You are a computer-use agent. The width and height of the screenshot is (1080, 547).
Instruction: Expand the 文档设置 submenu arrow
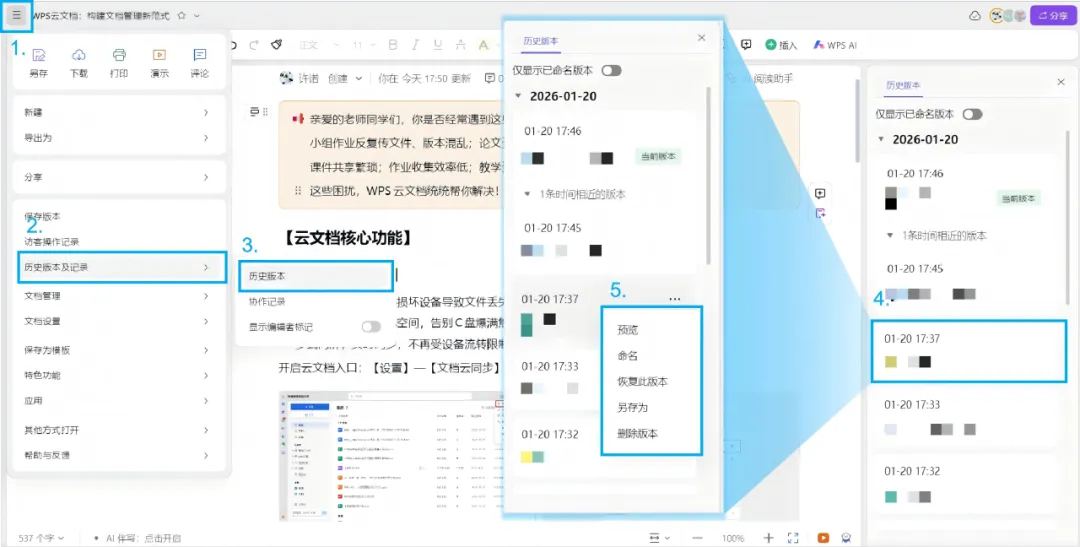point(205,321)
